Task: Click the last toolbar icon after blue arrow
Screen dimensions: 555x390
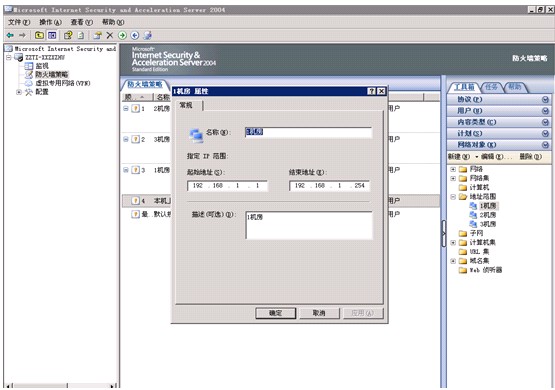Action: point(148,35)
